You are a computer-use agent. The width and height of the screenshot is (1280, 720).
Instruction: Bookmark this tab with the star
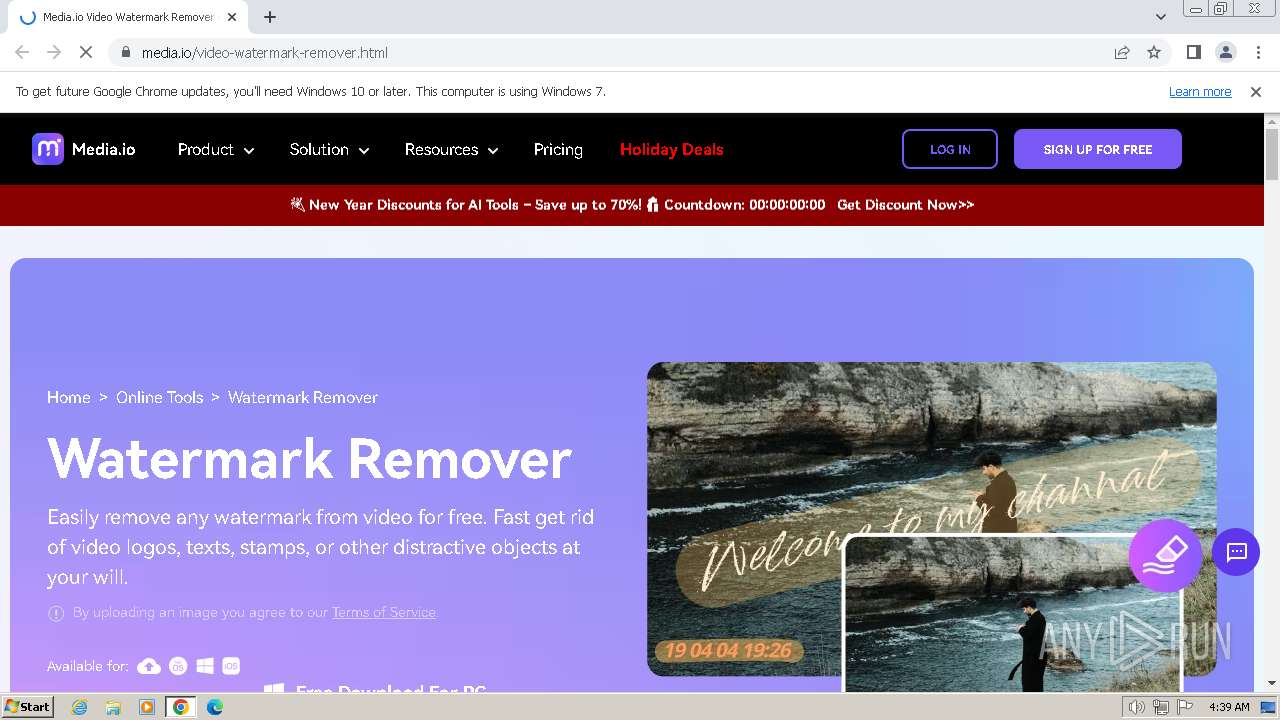pos(1154,52)
